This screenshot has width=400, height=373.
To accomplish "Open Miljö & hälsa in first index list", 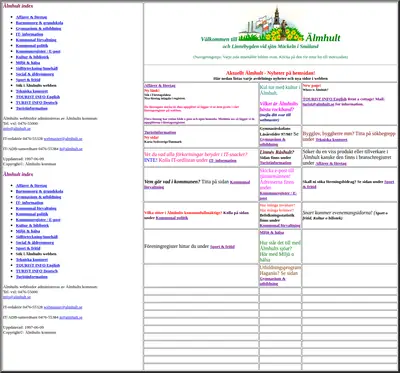I will click(28, 63).
